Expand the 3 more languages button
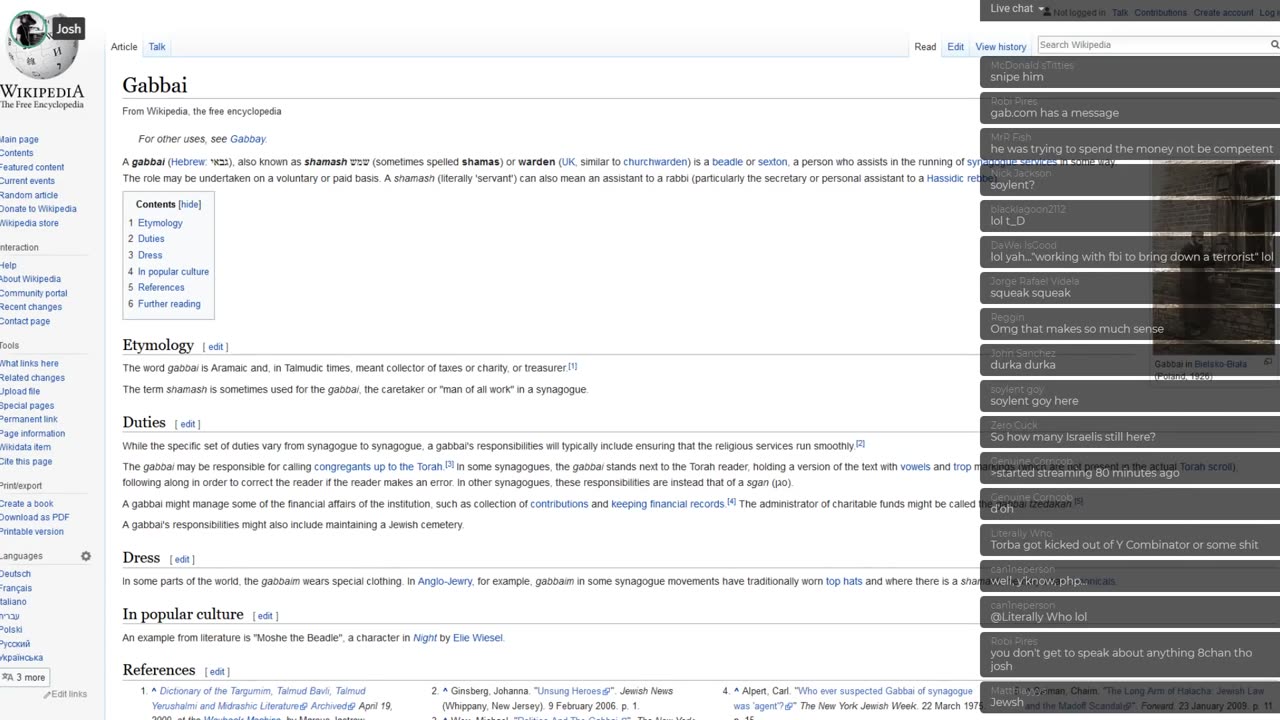1280x720 pixels. pyautogui.click(x=24, y=677)
